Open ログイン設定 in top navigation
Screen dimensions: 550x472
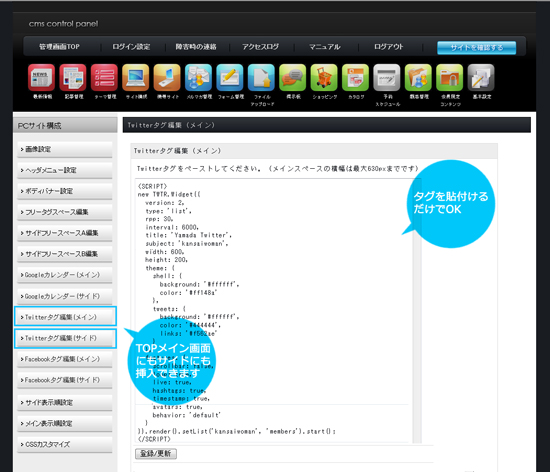(131, 47)
